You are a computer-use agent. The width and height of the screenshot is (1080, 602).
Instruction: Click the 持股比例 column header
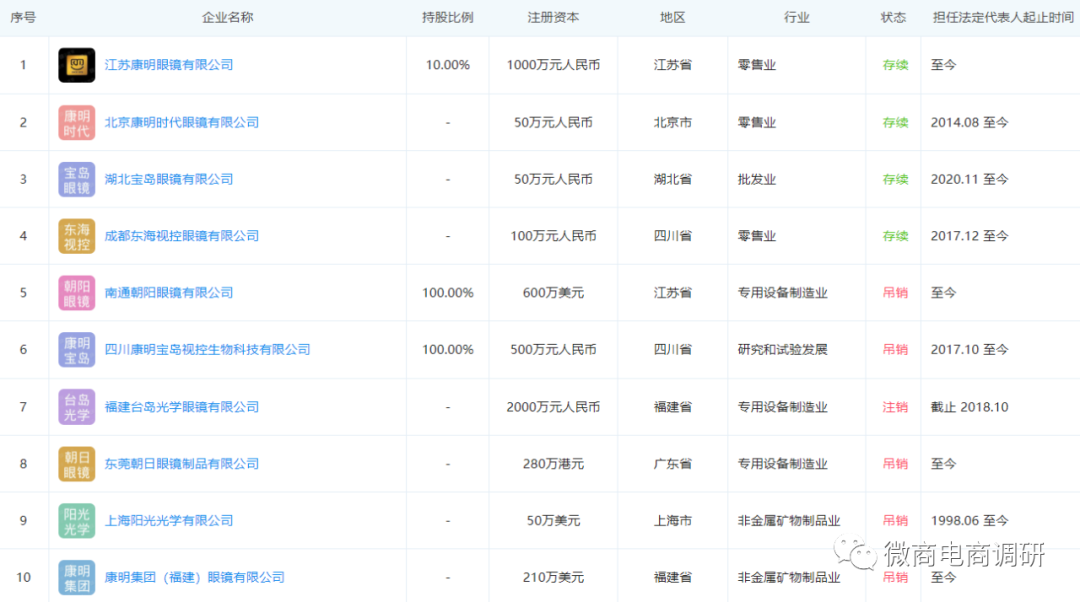[447, 17]
